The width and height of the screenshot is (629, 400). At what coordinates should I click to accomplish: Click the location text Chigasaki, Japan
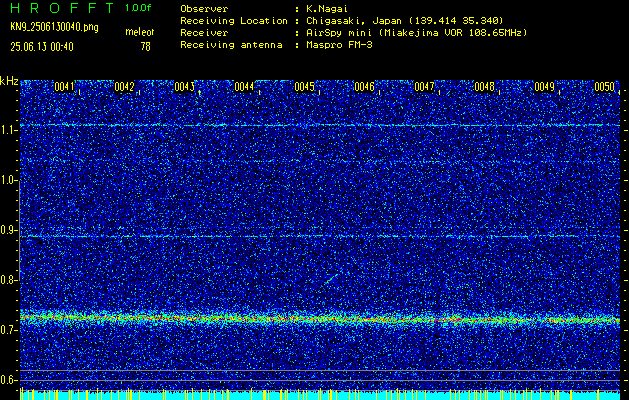point(354,21)
